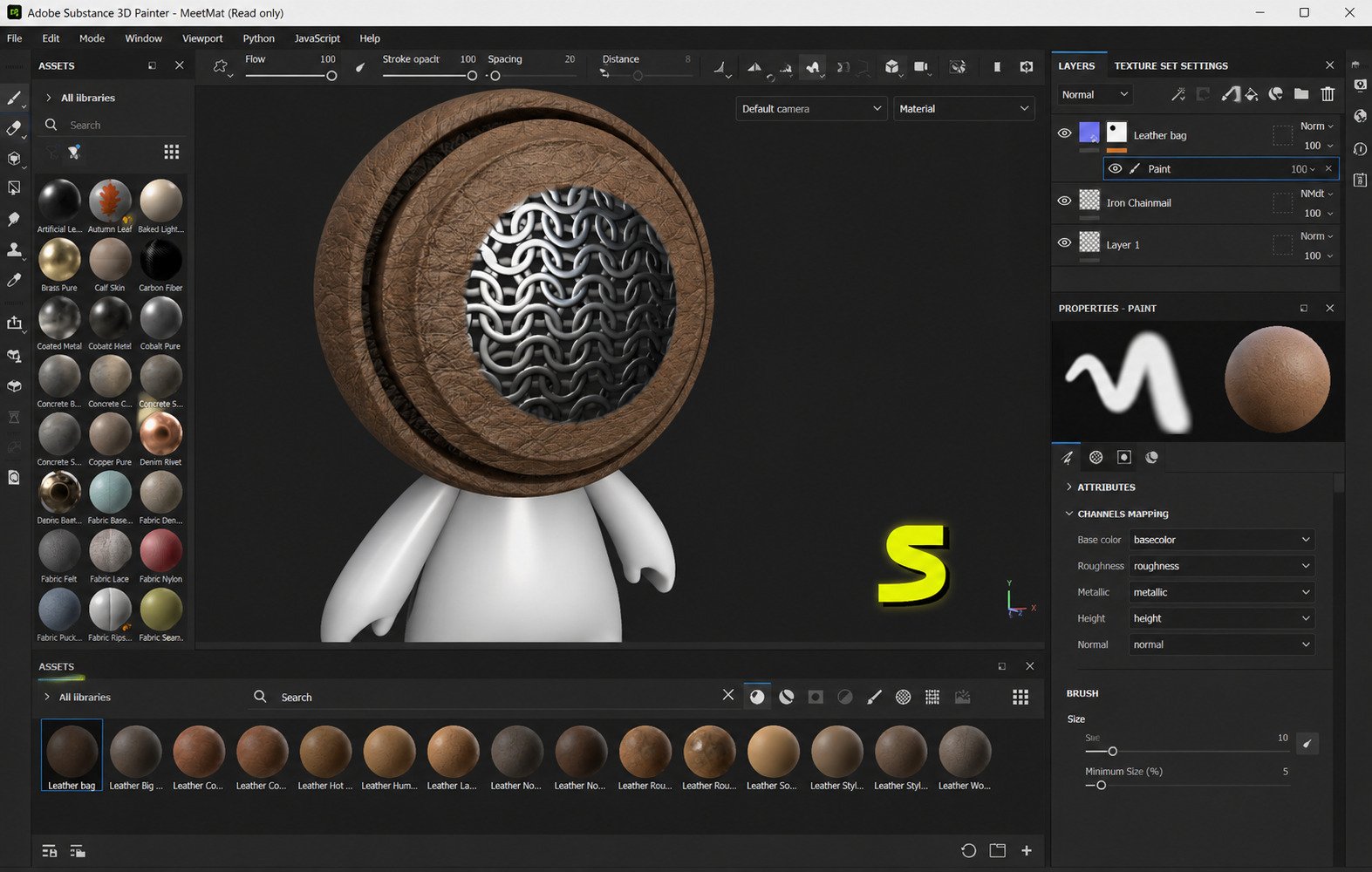Hide the Iron Chainmail layer
Image resolution: width=1372 pixels, height=872 pixels.
coord(1064,201)
